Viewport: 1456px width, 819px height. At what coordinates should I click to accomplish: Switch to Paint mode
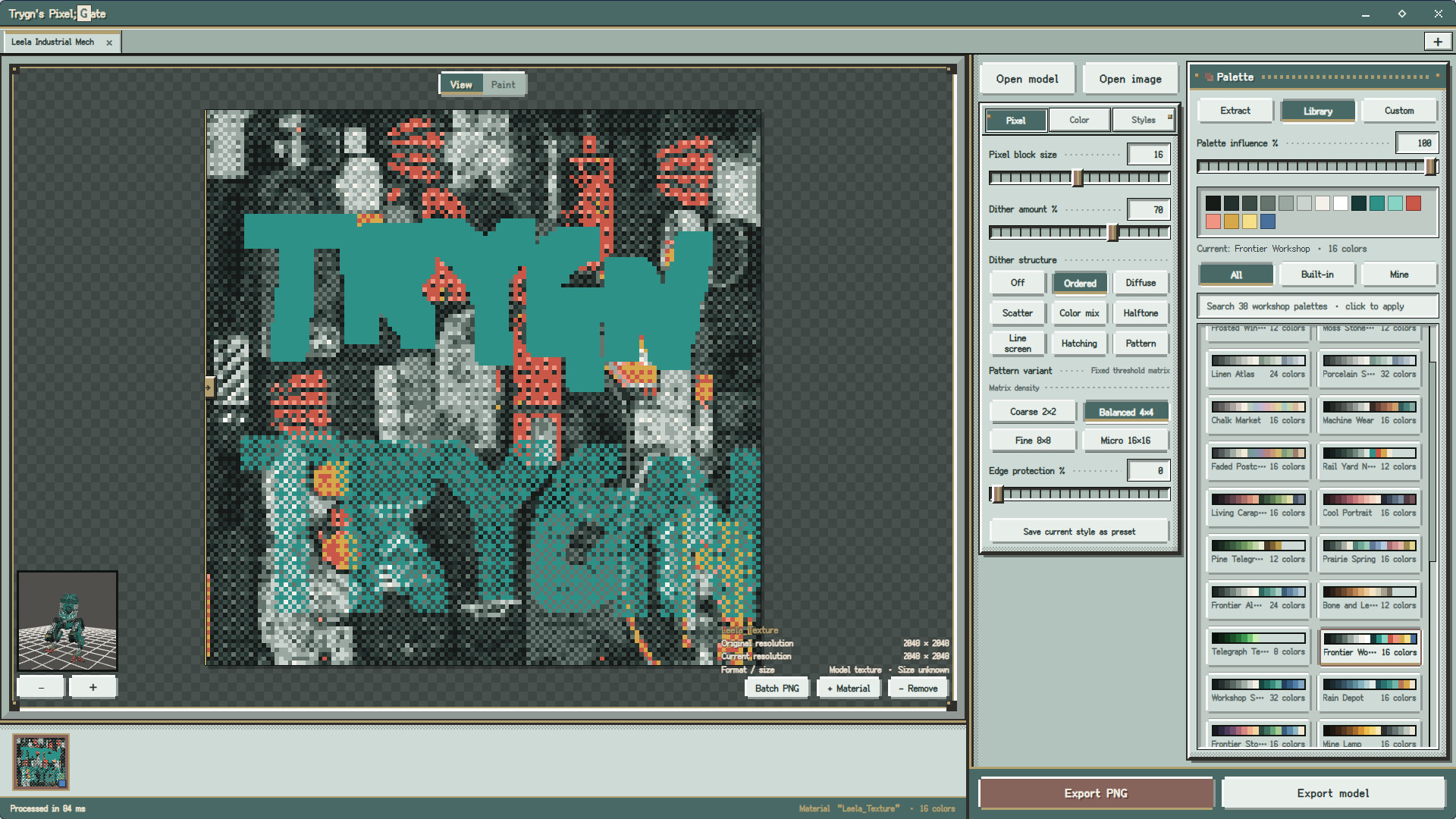(x=503, y=84)
